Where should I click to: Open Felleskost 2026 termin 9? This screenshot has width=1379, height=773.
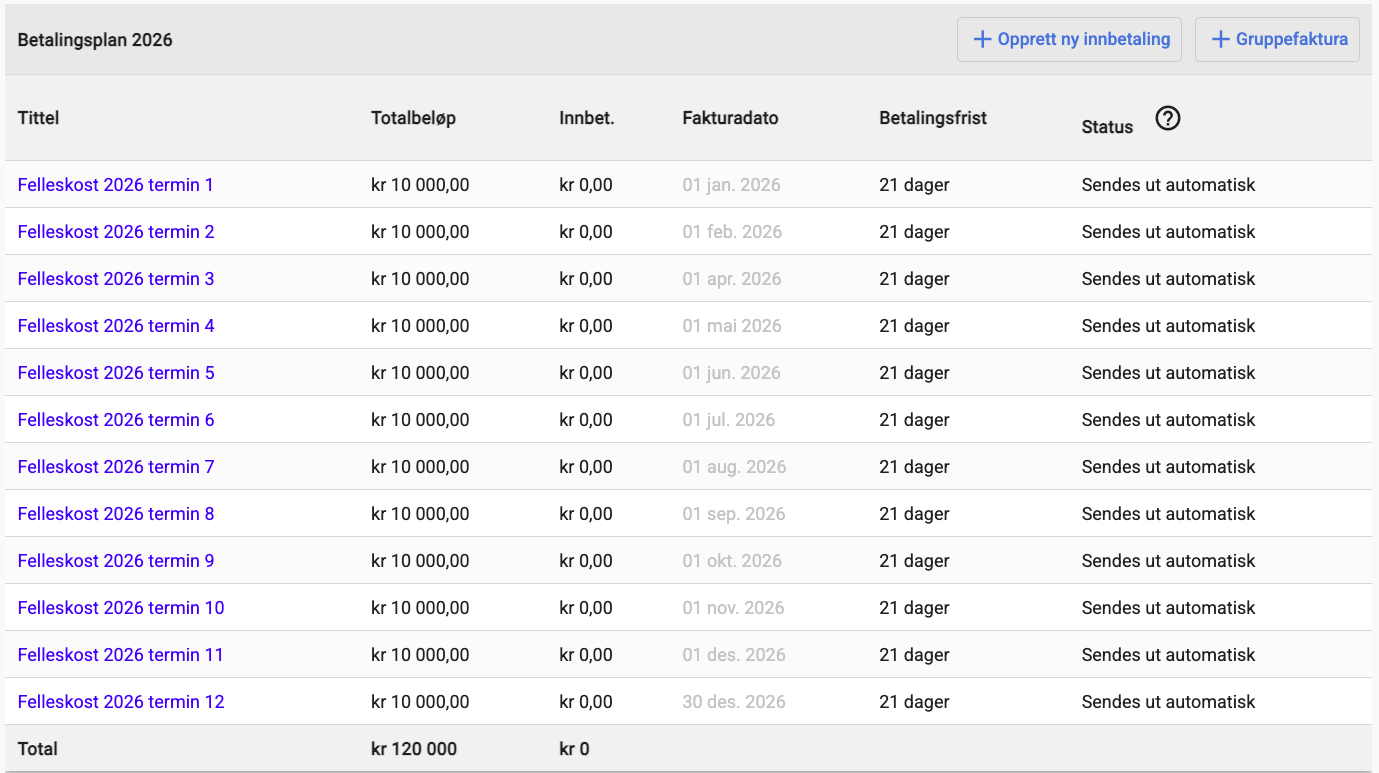click(x=116, y=561)
